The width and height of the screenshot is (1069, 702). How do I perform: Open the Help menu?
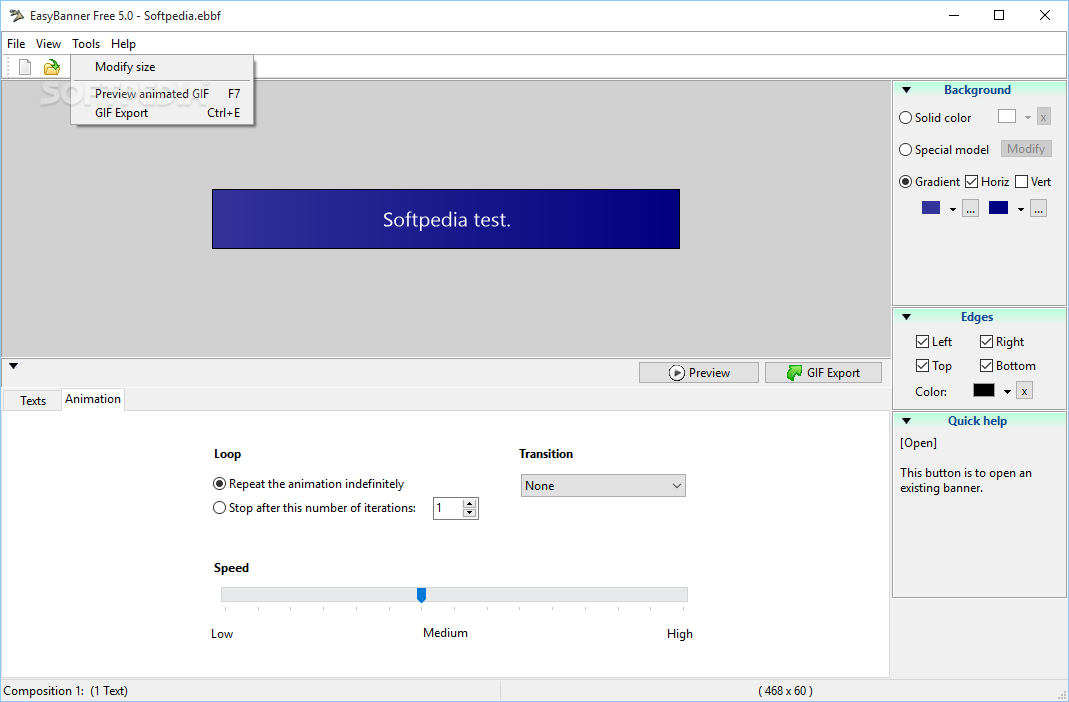(123, 44)
